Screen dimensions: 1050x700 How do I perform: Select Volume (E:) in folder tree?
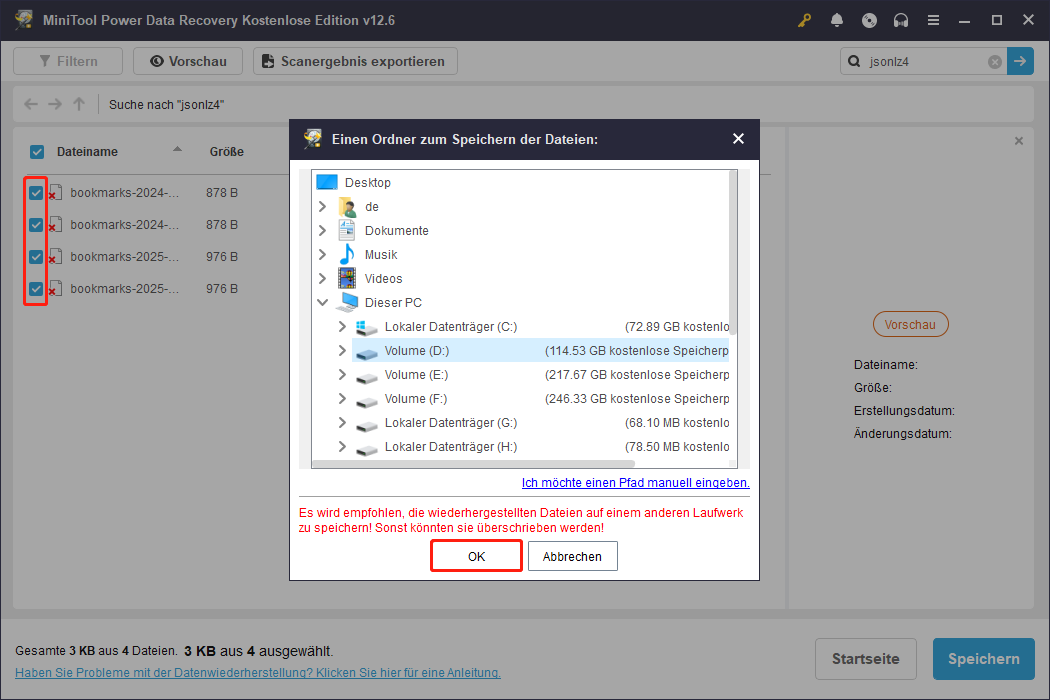tap(416, 375)
